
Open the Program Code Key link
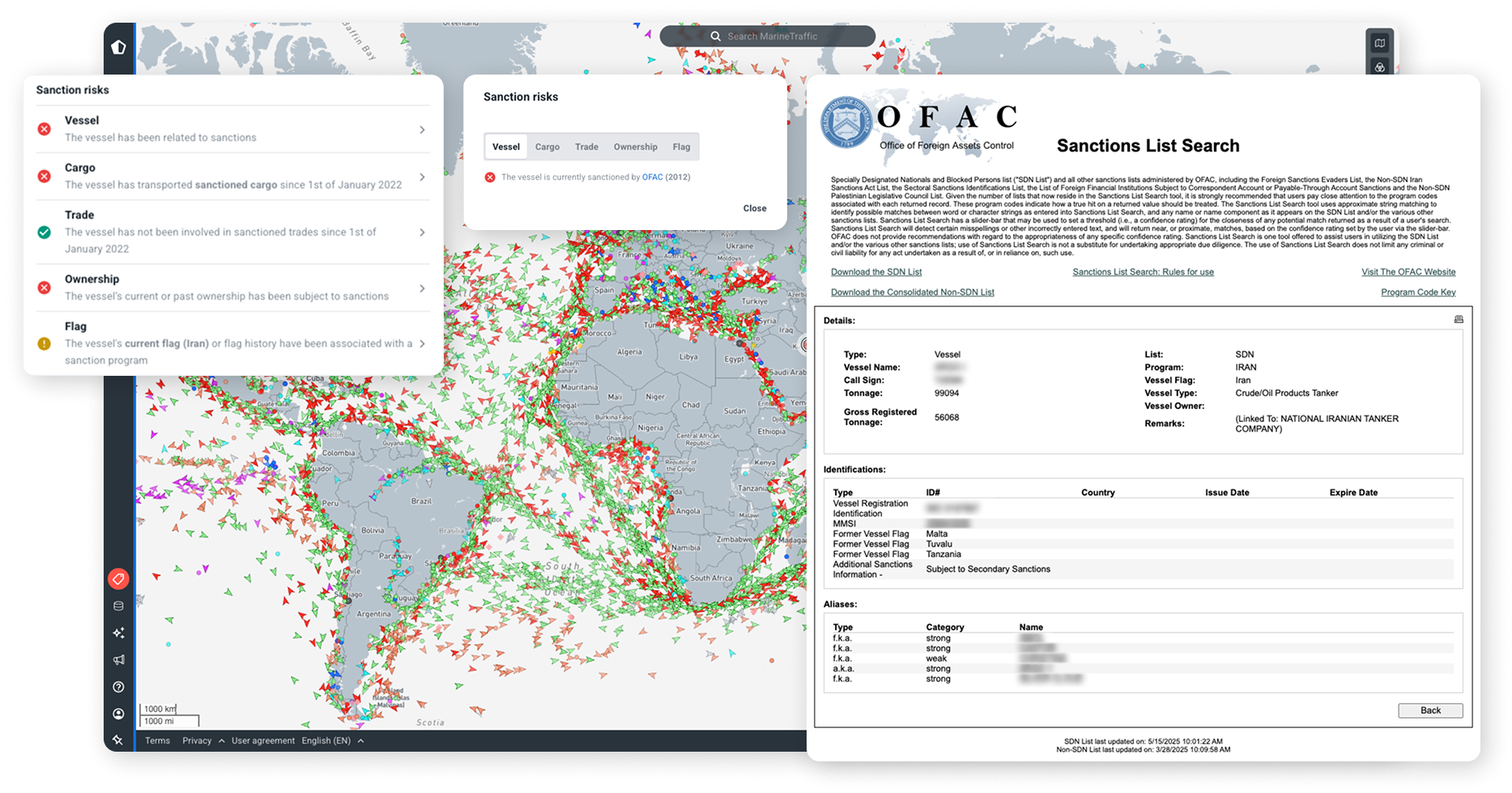pyautogui.click(x=1418, y=292)
